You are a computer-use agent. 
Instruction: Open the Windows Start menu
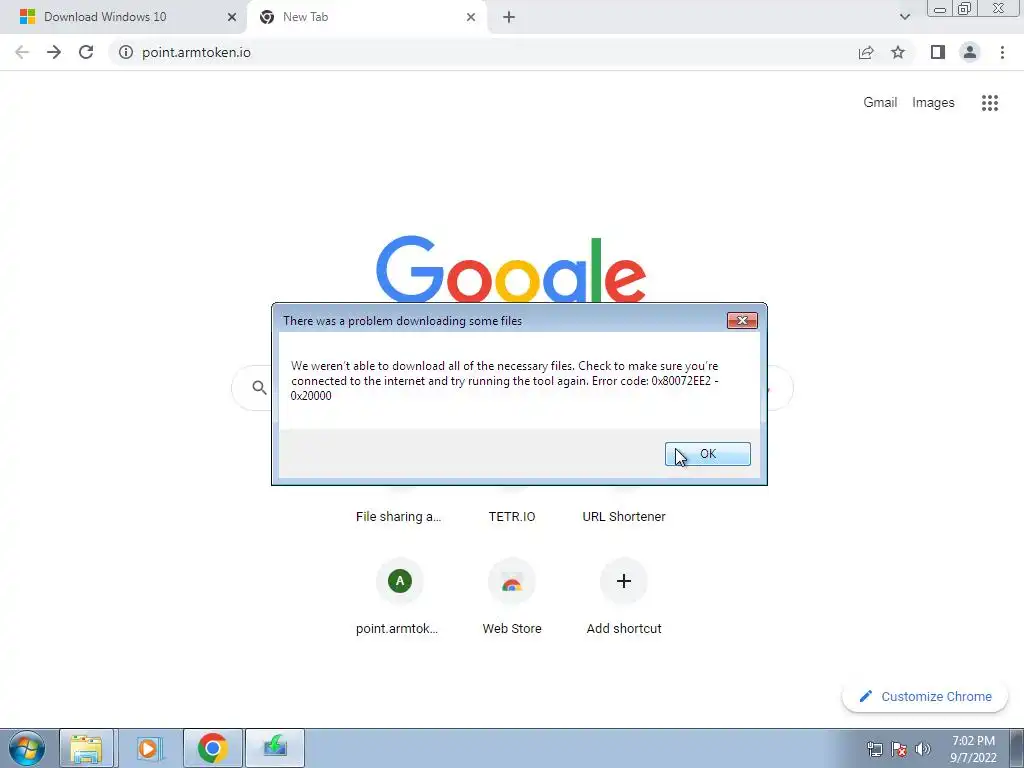tap(26, 748)
